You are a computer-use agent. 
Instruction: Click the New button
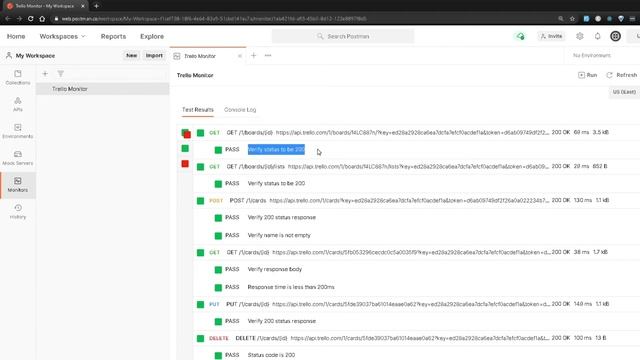coord(131,56)
